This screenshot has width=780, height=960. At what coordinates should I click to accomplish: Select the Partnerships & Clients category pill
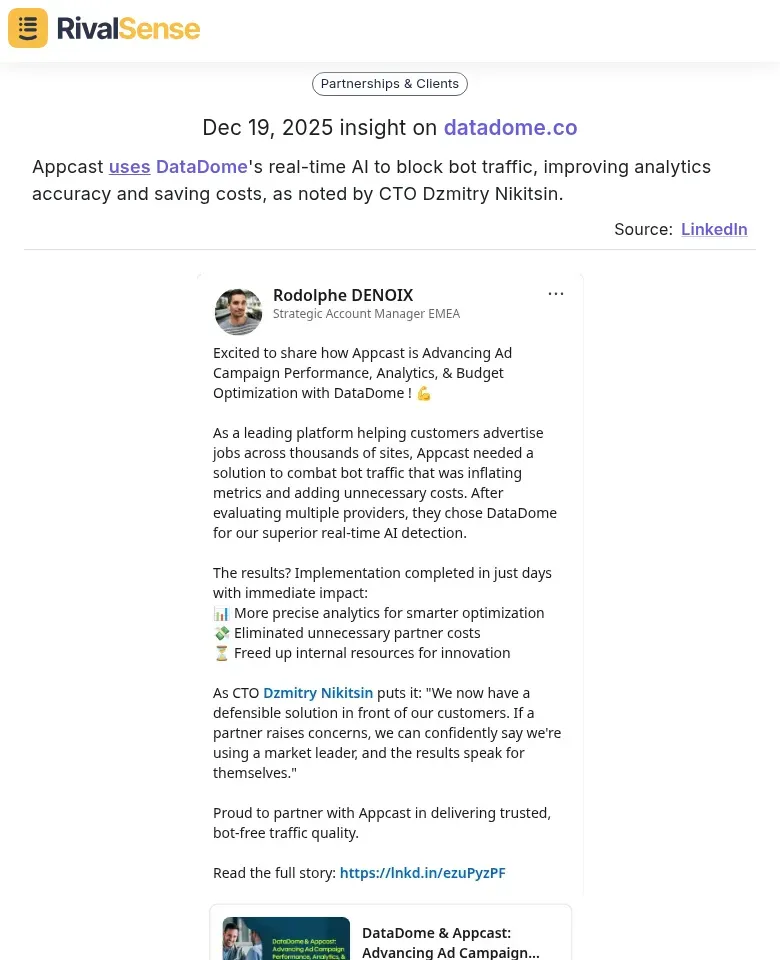pyautogui.click(x=389, y=83)
